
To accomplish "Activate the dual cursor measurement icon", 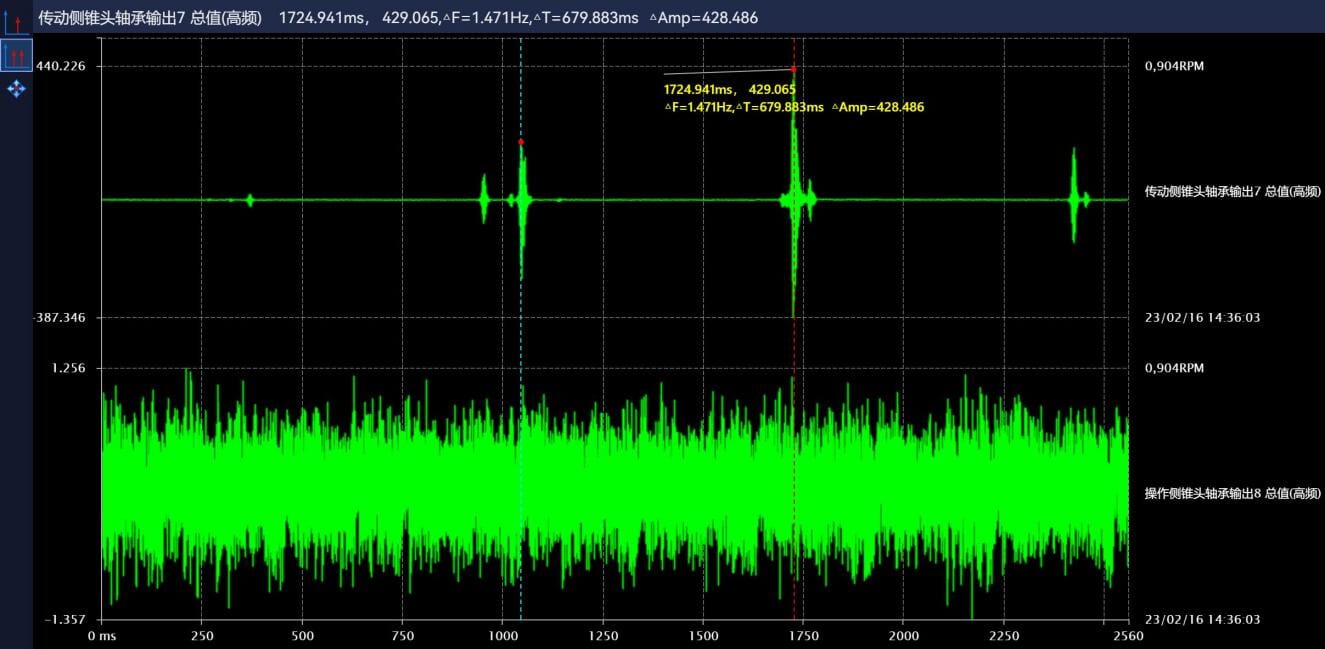I will point(16,55).
